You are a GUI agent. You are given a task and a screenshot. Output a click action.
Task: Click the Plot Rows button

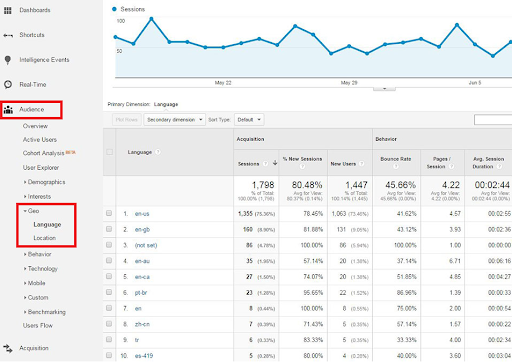[x=127, y=120]
